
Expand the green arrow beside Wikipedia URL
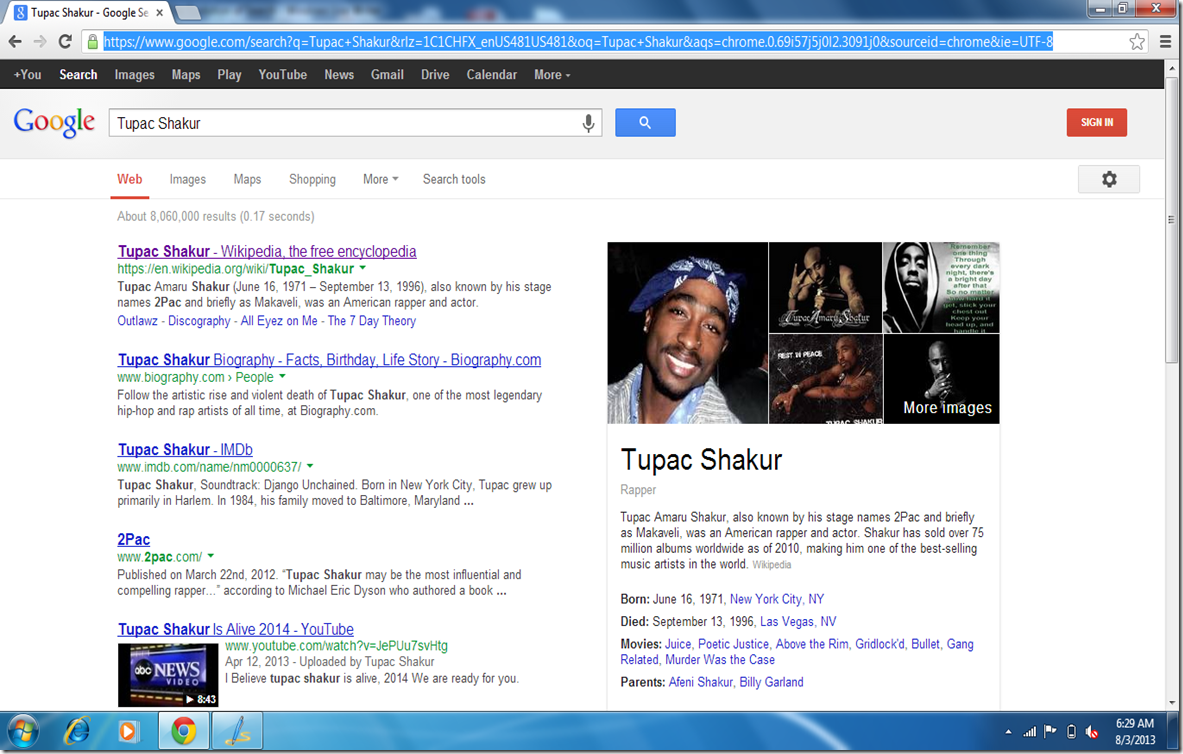363,269
